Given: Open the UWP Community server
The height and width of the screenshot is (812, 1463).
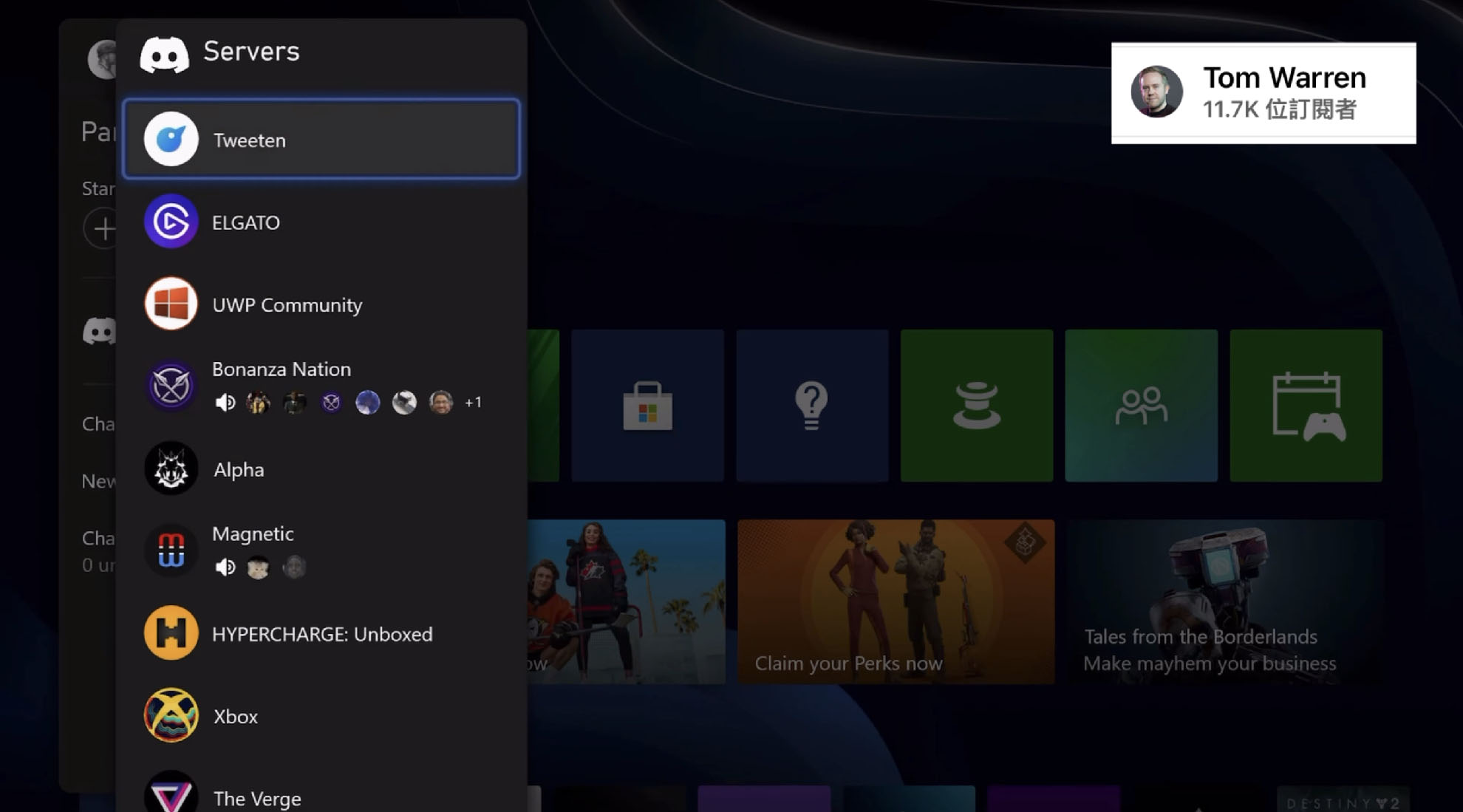Looking at the screenshot, I should click(321, 304).
